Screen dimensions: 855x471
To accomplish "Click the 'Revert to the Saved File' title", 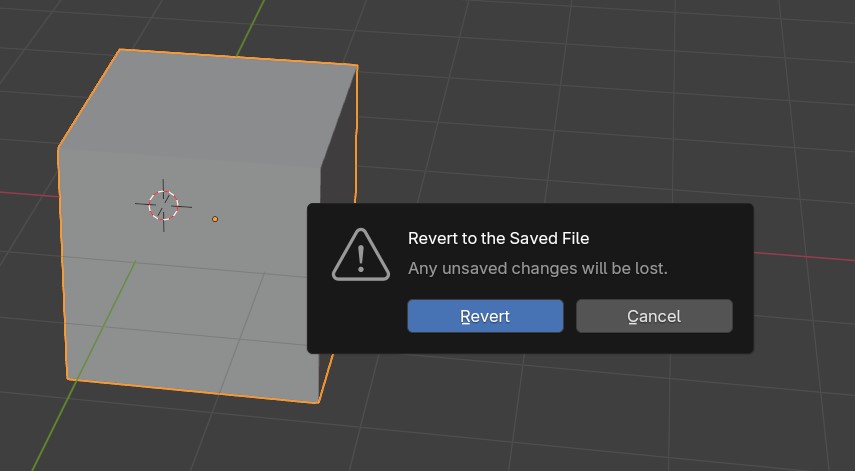I will [x=498, y=238].
